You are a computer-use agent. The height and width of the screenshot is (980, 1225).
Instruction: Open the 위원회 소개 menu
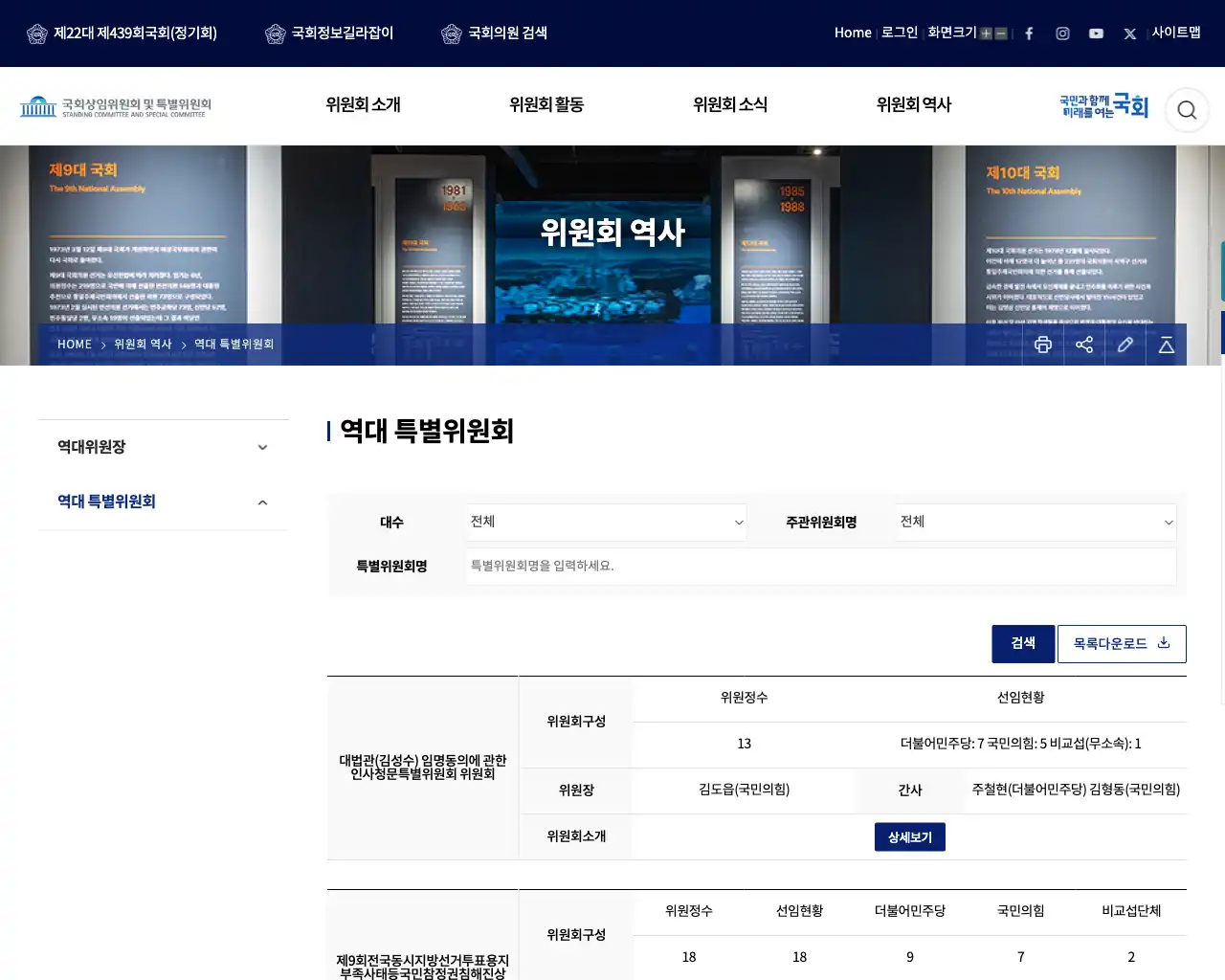(x=363, y=105)
